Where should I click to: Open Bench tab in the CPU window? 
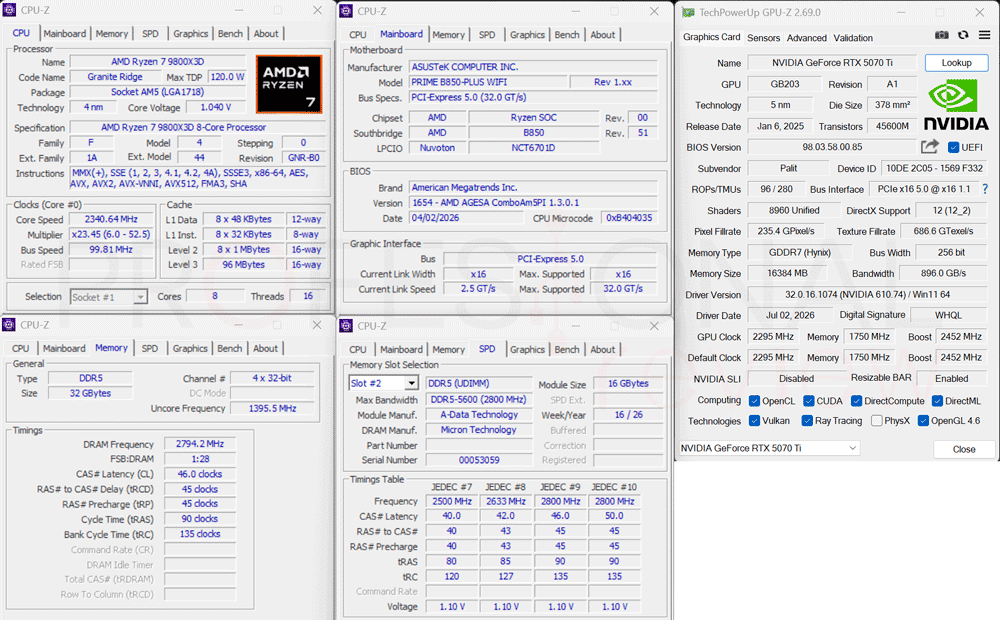point(230,34)
